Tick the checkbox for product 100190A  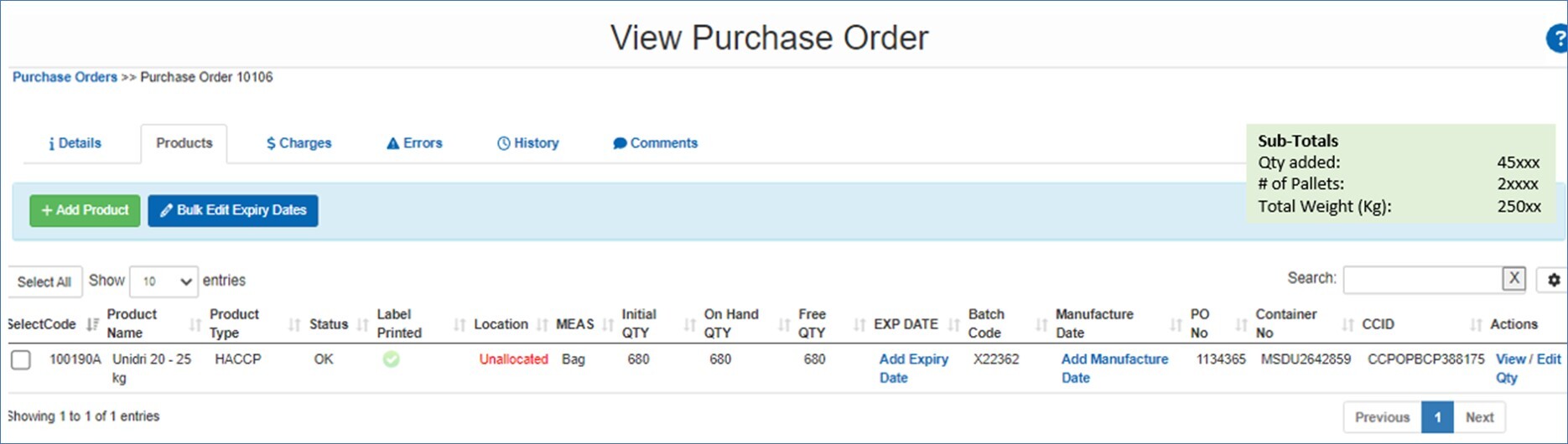(x=21, y=360)
